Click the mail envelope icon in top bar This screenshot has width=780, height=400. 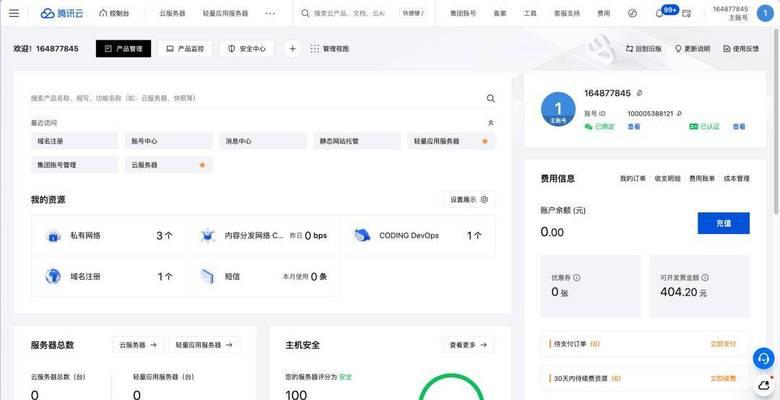click(686, 13)
